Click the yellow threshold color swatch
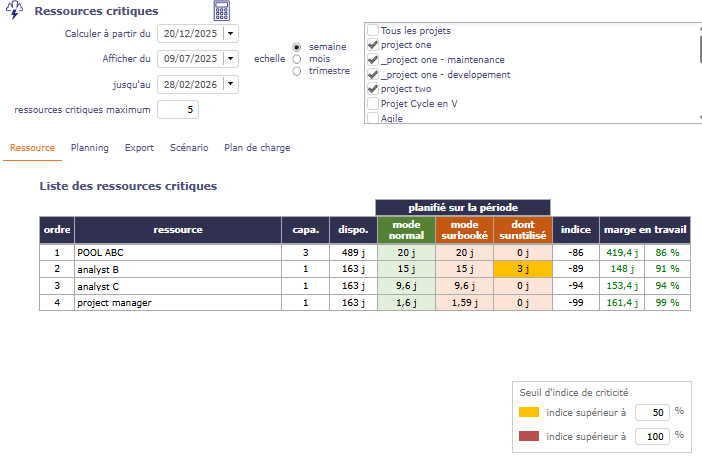702x468 pixels. [x=529, y=412]
